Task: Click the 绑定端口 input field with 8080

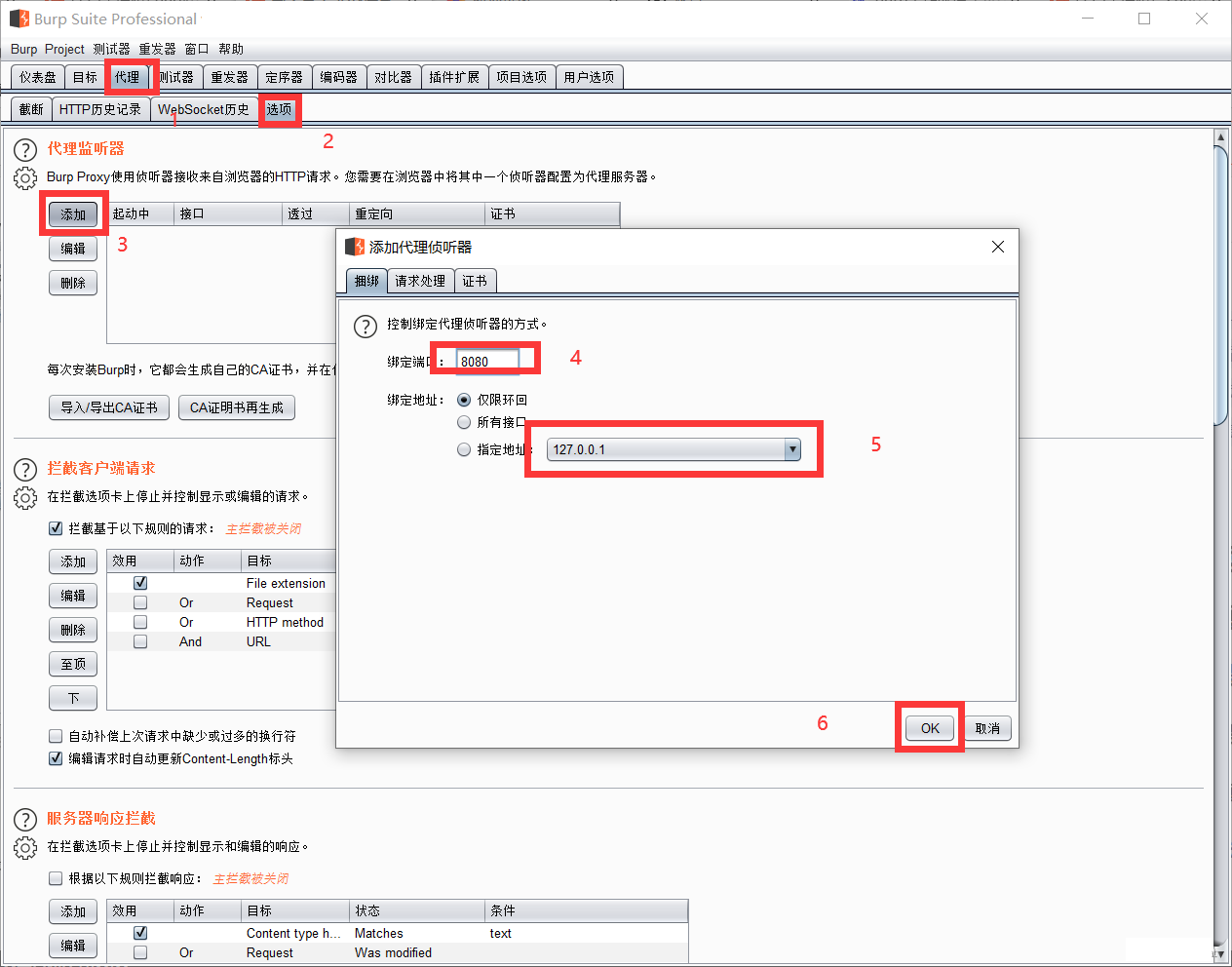Action: point(488,361)
